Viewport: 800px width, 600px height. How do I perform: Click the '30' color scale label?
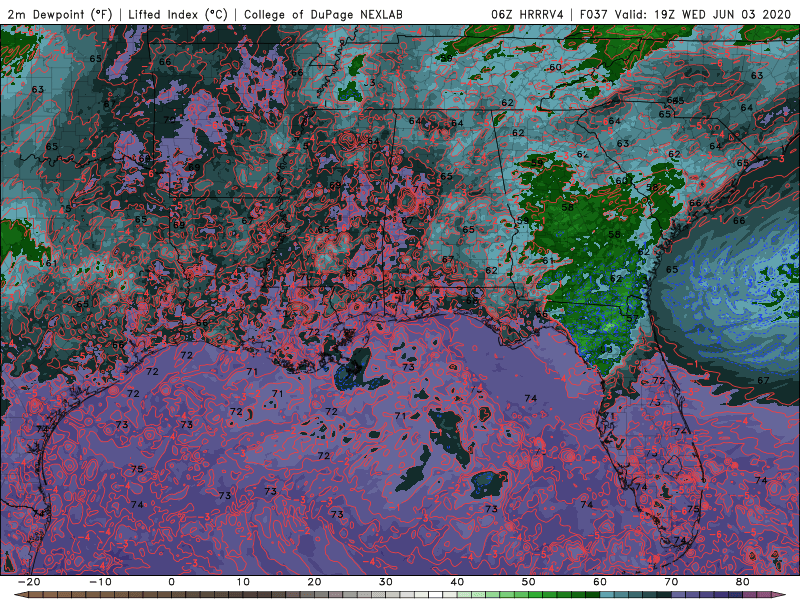coord(386,582)
